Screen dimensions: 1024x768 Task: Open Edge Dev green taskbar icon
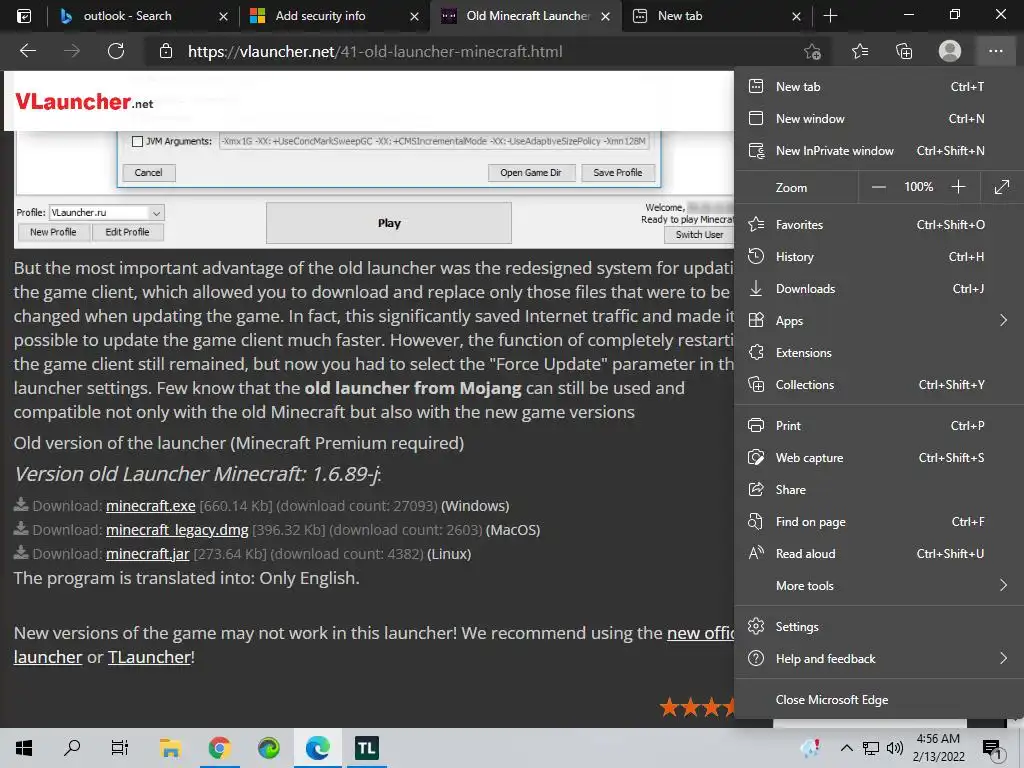coord(268,747)
